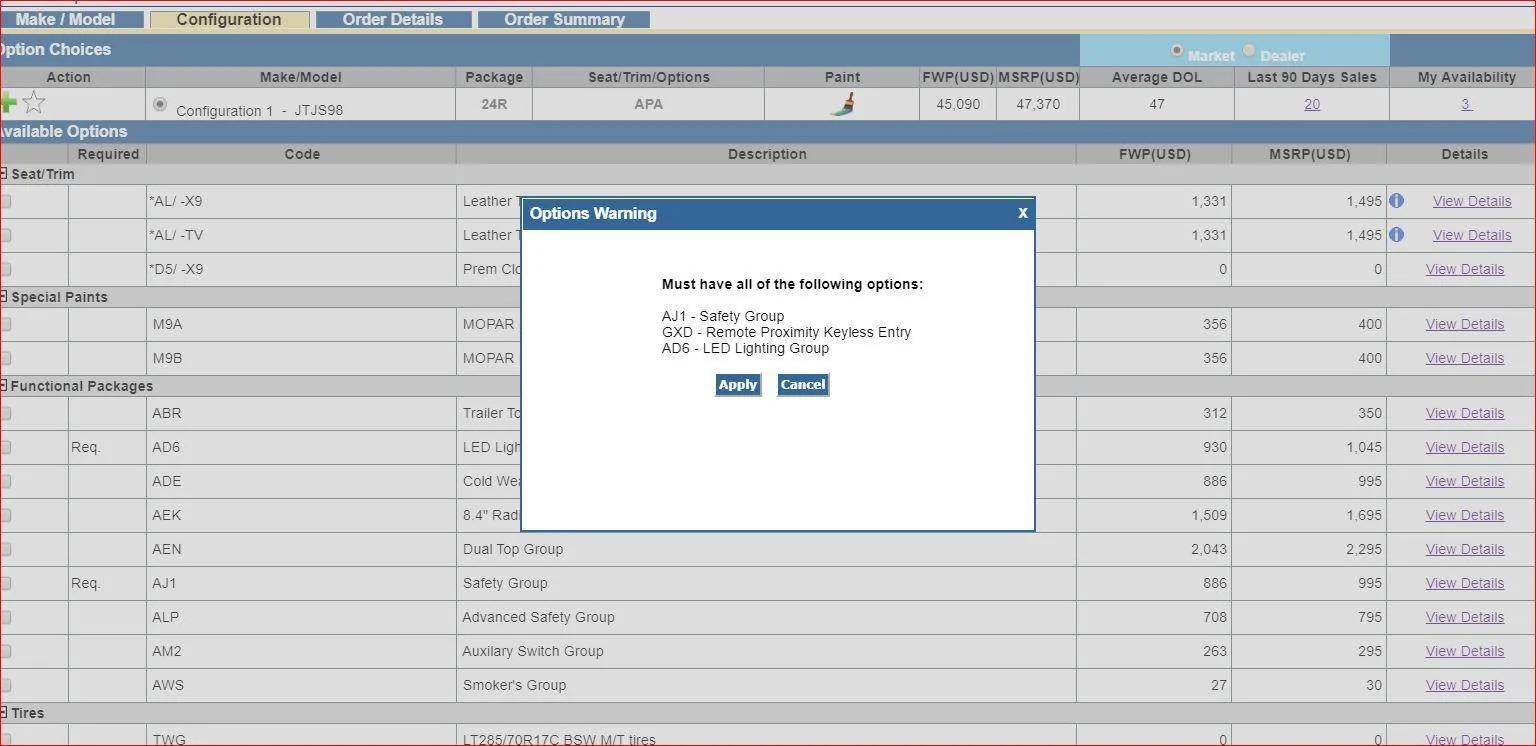Click Apply in the Options Warning dialog

point(738,385)
